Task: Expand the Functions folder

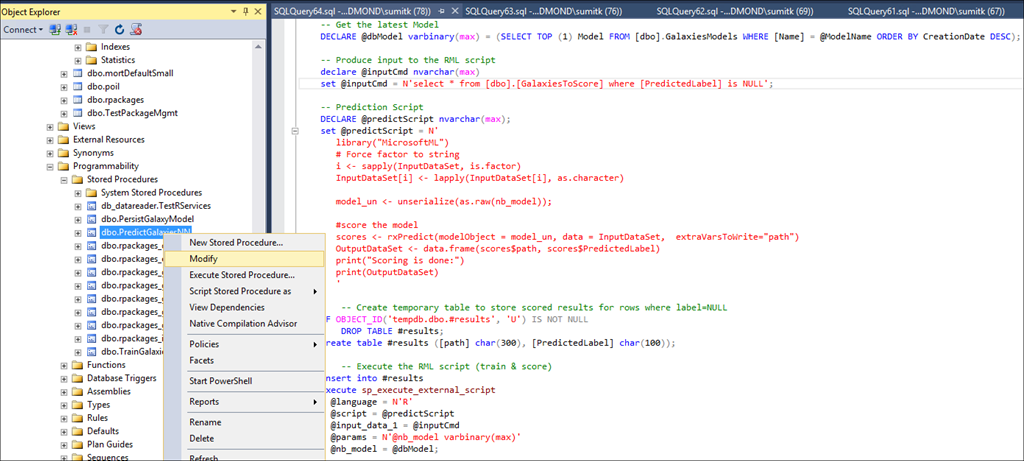Action: pos(64,365)
